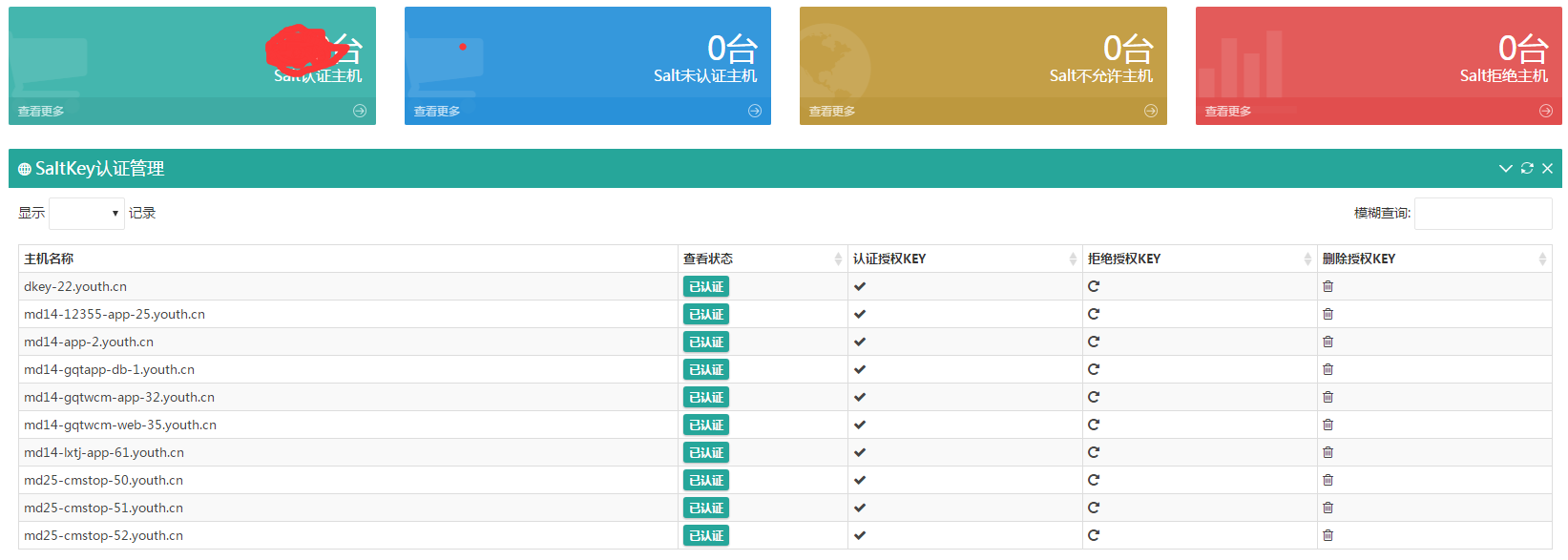Open 查看更多 on Salt未认证主机 card
Image resolution: width=1568 pixels, height=560 pixels.
click(437, 111)
